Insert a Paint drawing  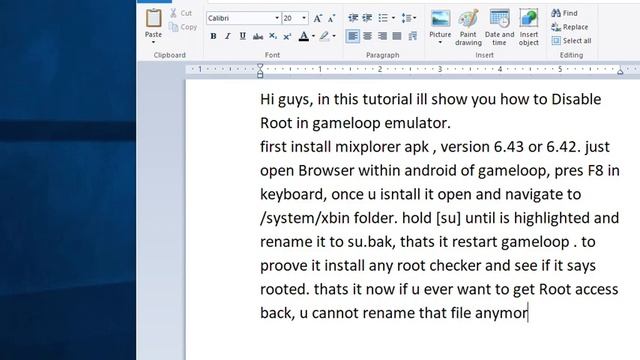(468, 27)
